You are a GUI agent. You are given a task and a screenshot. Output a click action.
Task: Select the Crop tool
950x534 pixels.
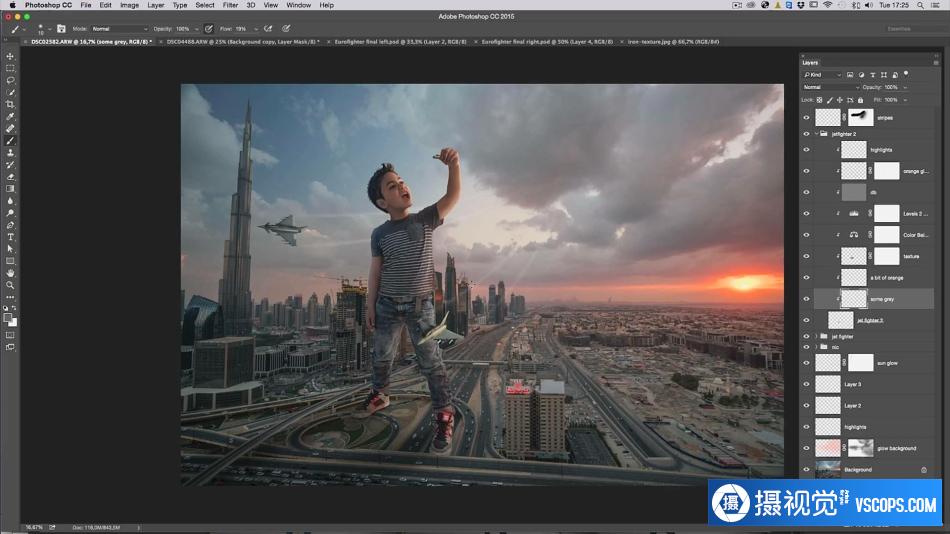10,104
